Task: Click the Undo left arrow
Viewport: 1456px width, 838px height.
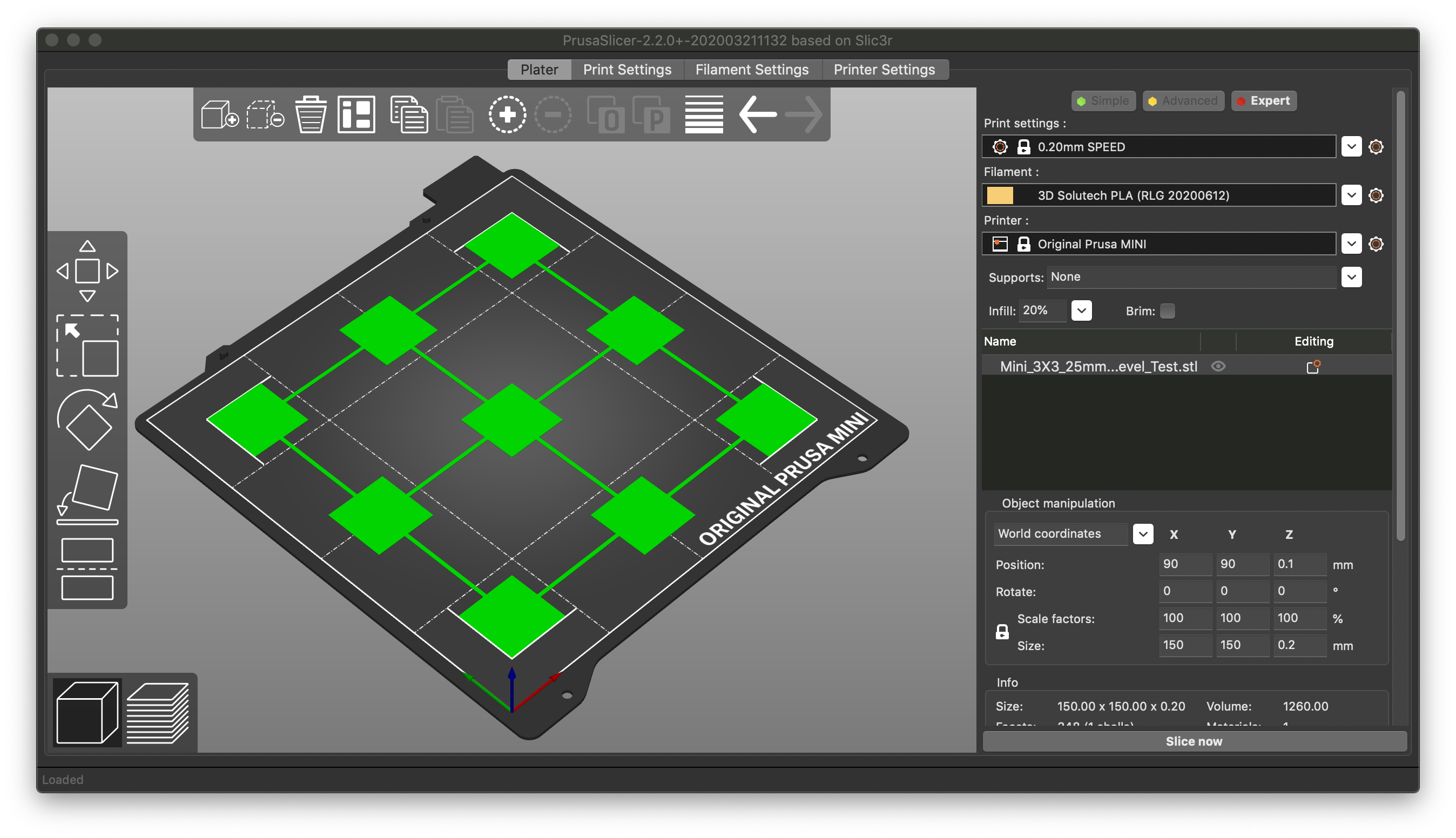Action: (x=757, y=114)
